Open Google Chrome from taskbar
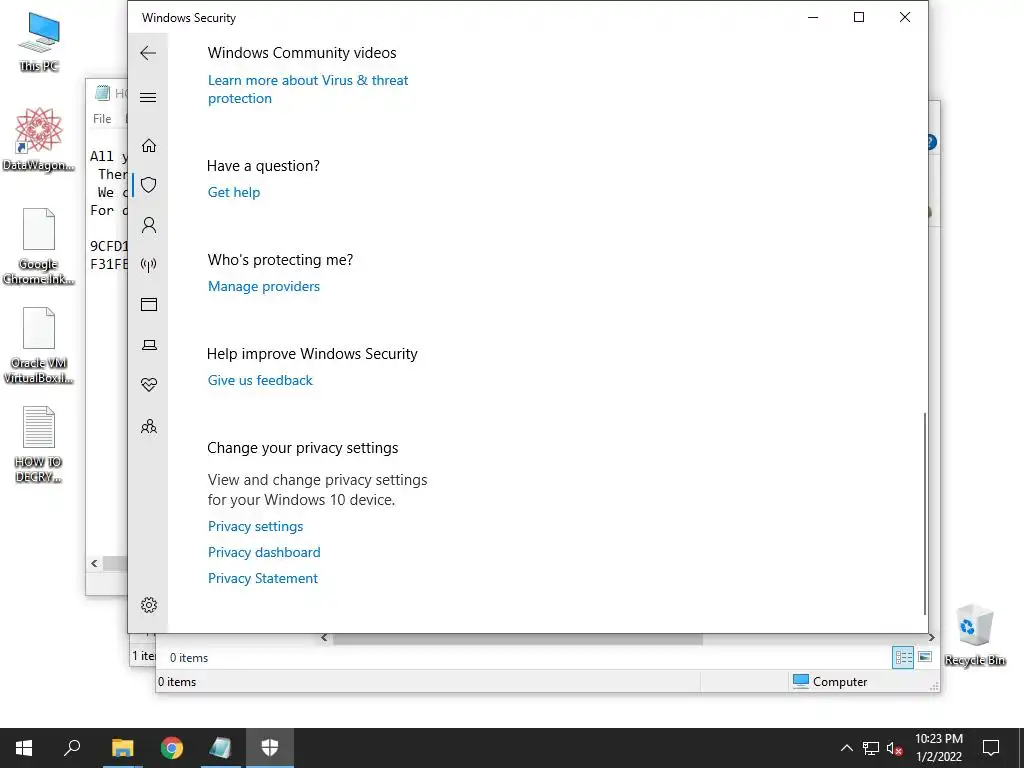This screenshot has height=768, width=1024. click(x=172, y=748)
